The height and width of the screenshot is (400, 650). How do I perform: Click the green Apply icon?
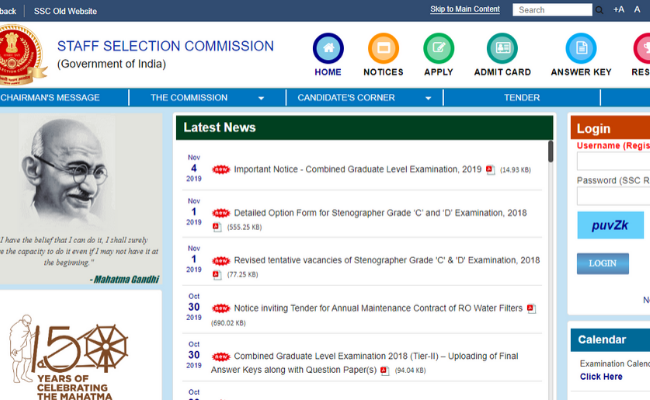438,49
